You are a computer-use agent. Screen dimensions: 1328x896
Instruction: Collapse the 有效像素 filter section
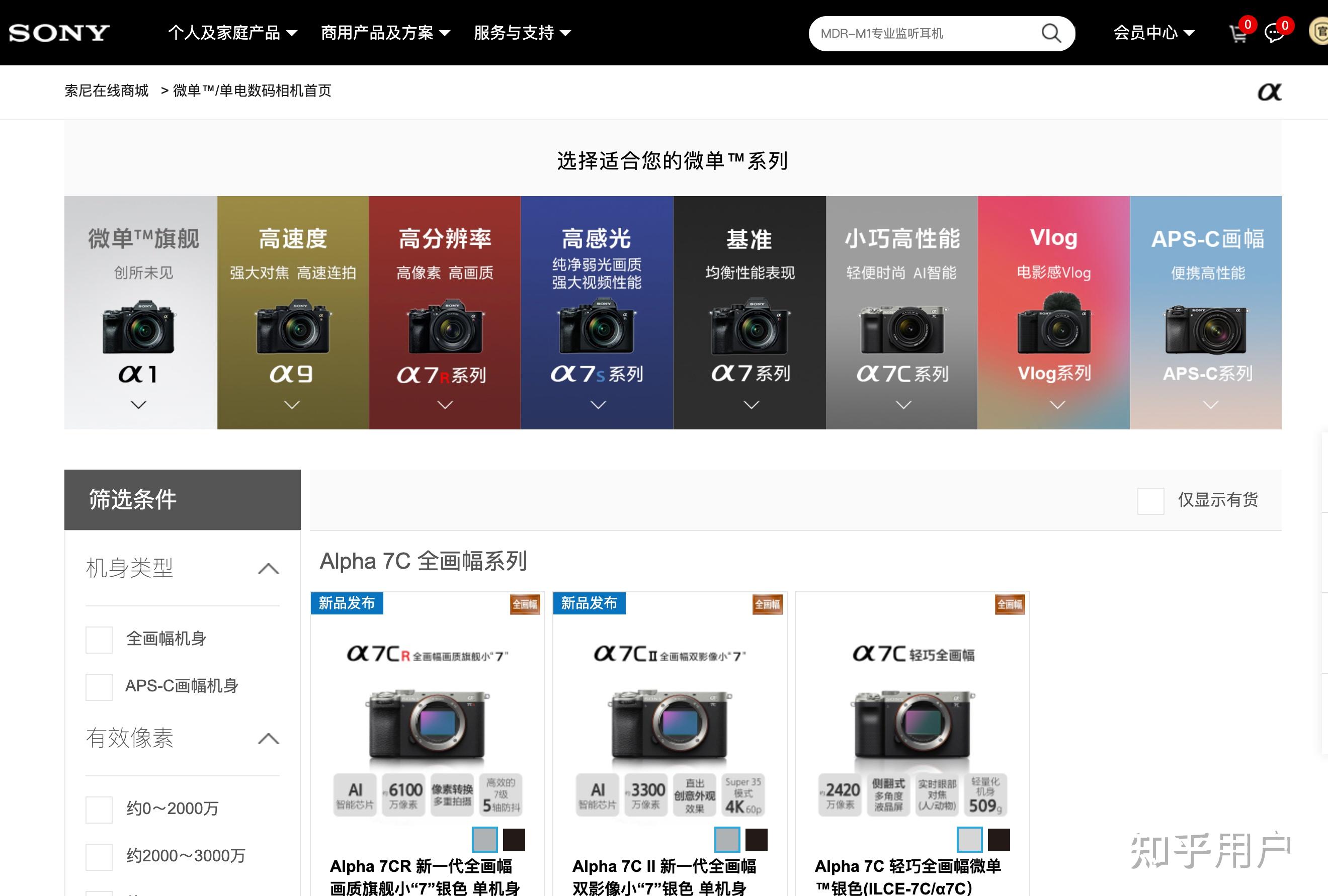(269, 739)
